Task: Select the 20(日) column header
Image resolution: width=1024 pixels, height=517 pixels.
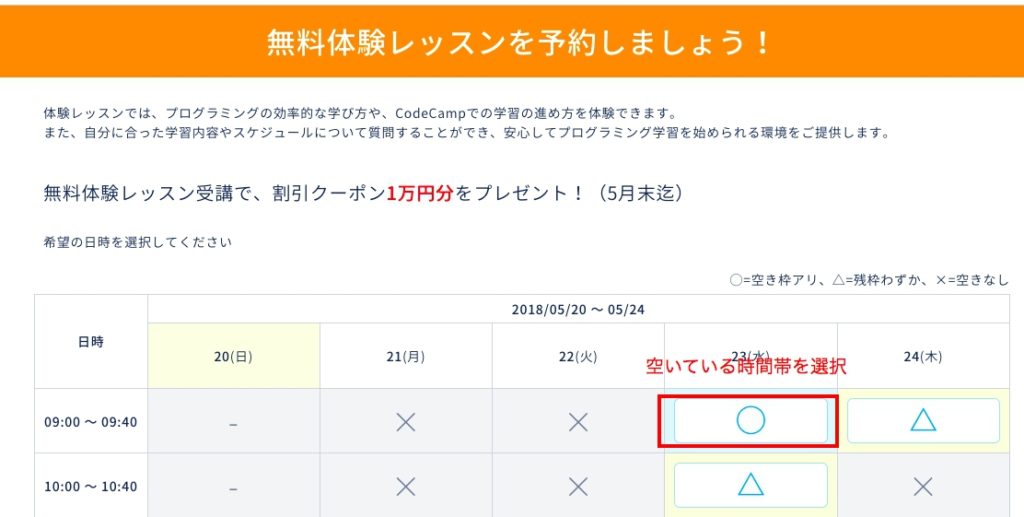Action: tap(233, 357)
